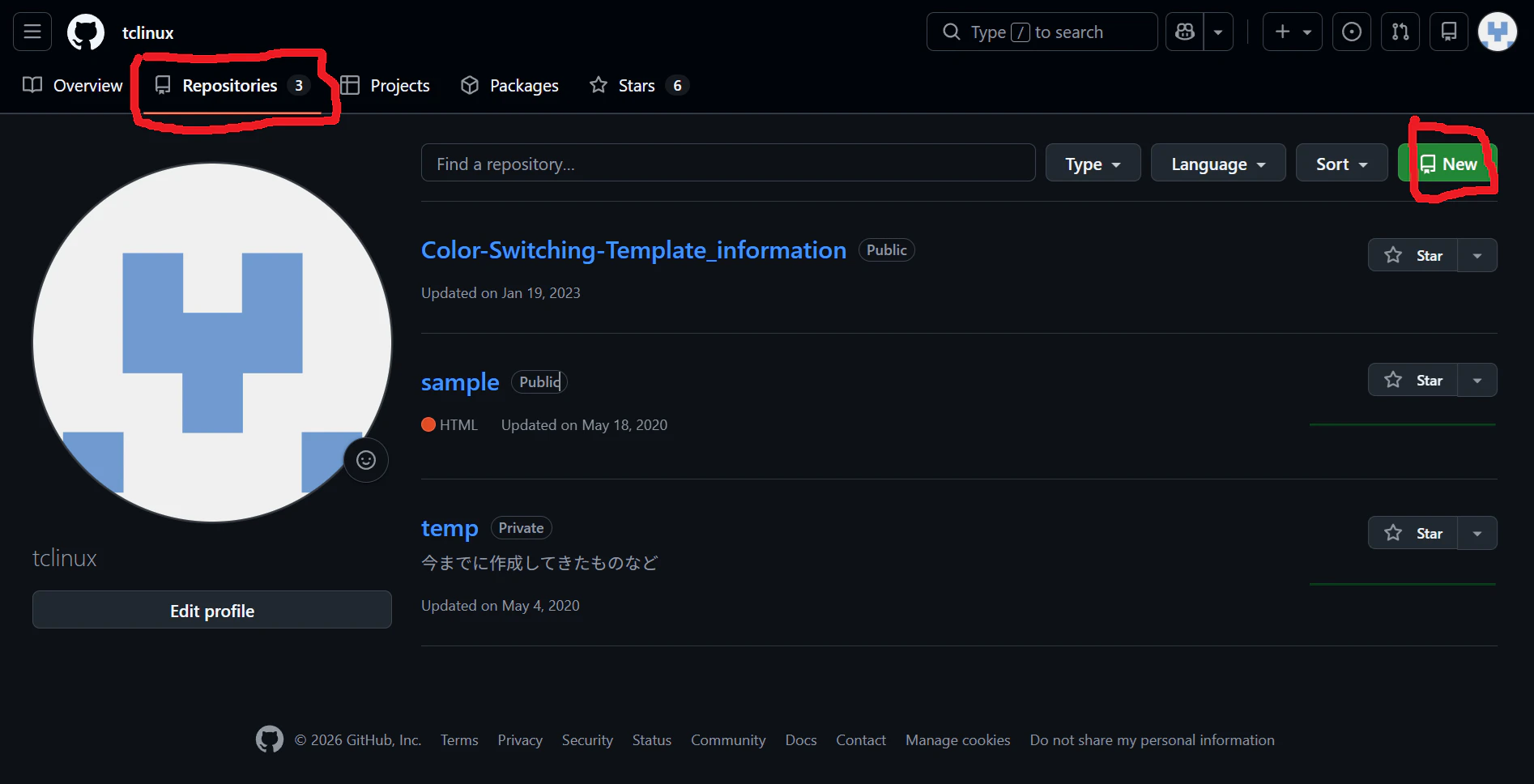Go to GitHub home via Octocat logo
The height and width of the screenshot is (784, 1534).
(x=86, y=32)
